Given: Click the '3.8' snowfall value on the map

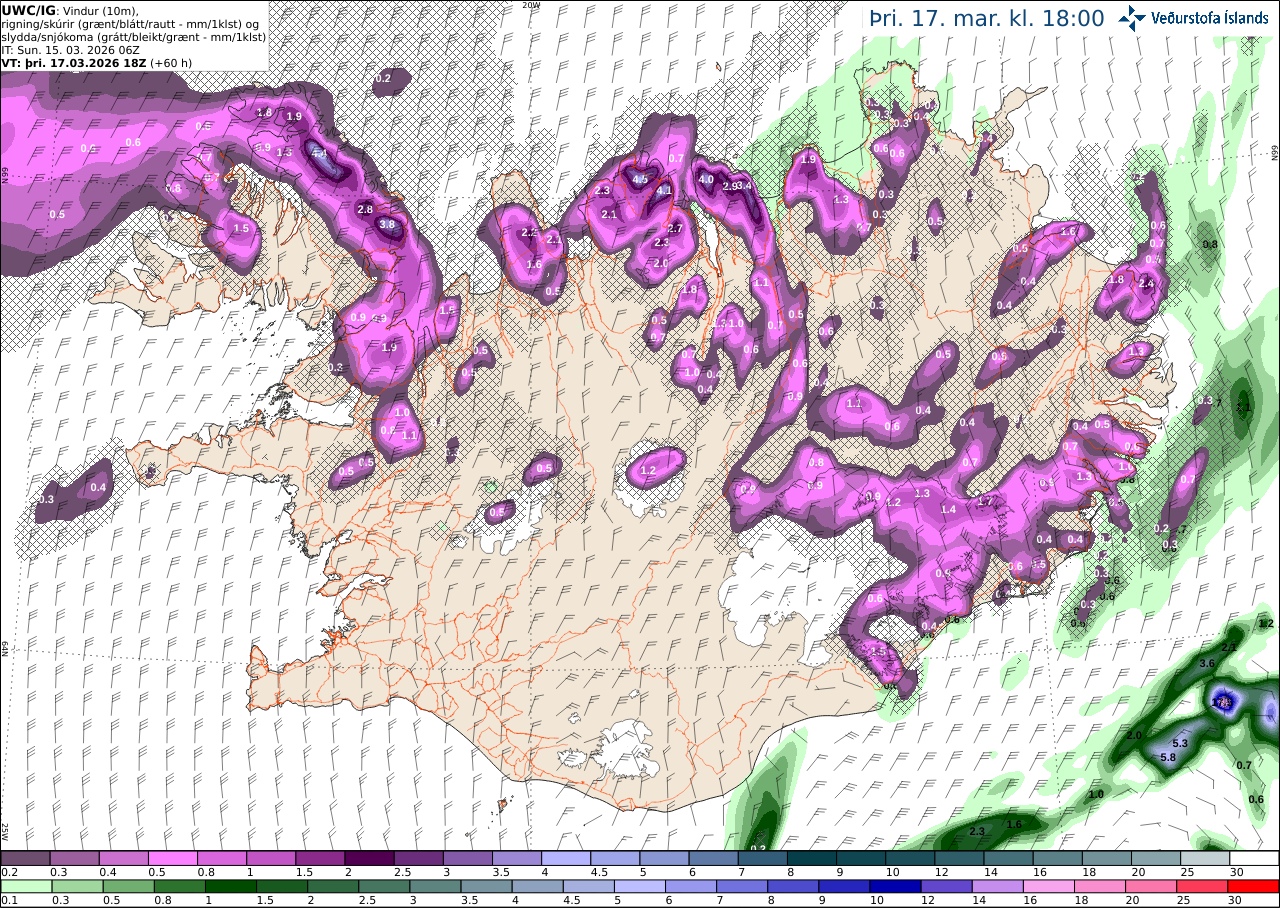Looking at the screenshot, I should (388, 225).
